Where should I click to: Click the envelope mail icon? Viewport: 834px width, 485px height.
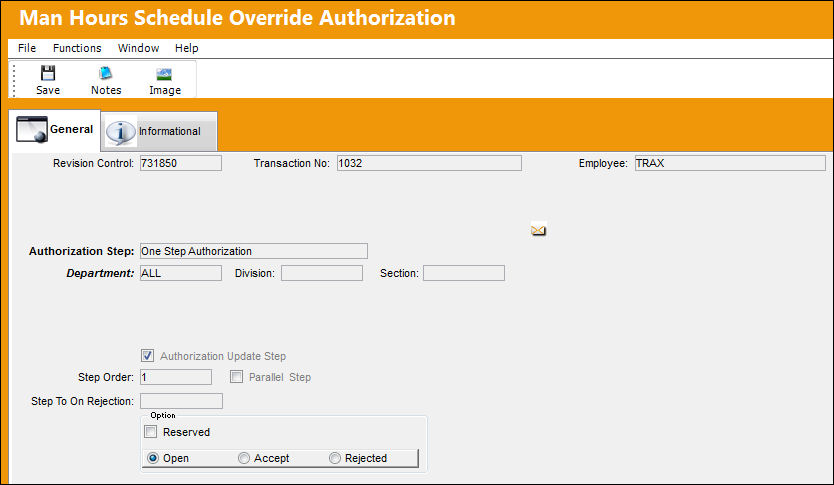[x=538, y=230]
